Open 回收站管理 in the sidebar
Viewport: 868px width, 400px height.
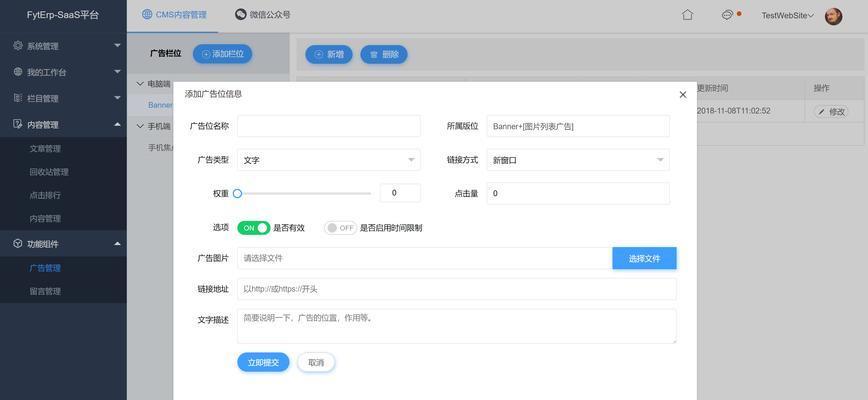click(x=49, y=172)
